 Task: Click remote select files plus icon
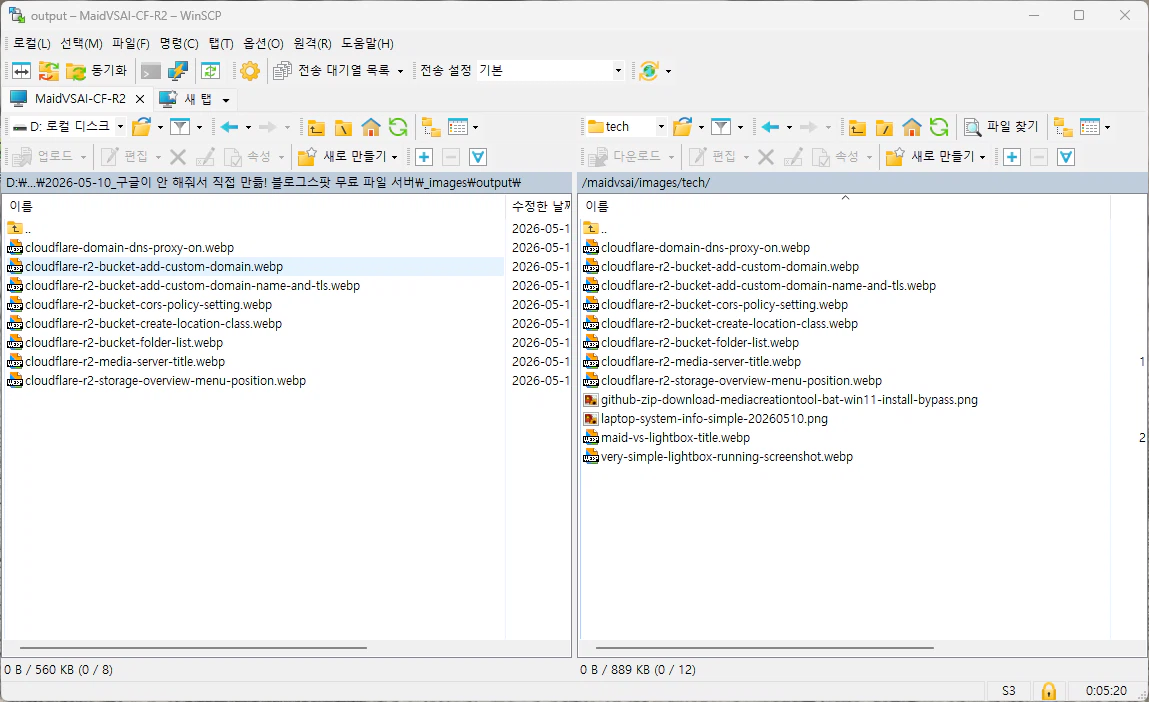click(1012, 157)
